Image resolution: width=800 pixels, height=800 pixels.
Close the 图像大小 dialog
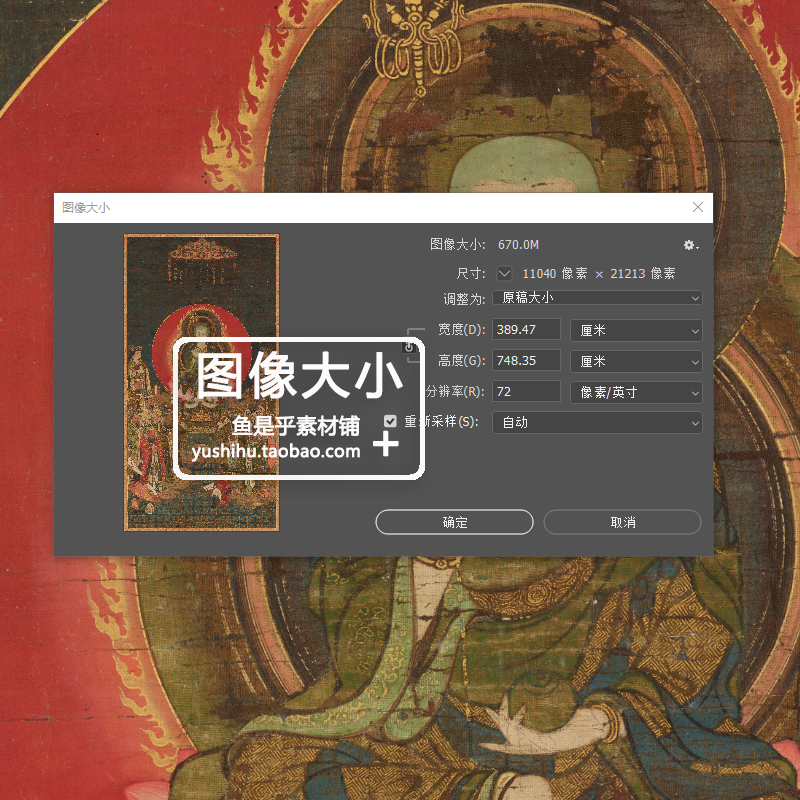click(697, 207)
